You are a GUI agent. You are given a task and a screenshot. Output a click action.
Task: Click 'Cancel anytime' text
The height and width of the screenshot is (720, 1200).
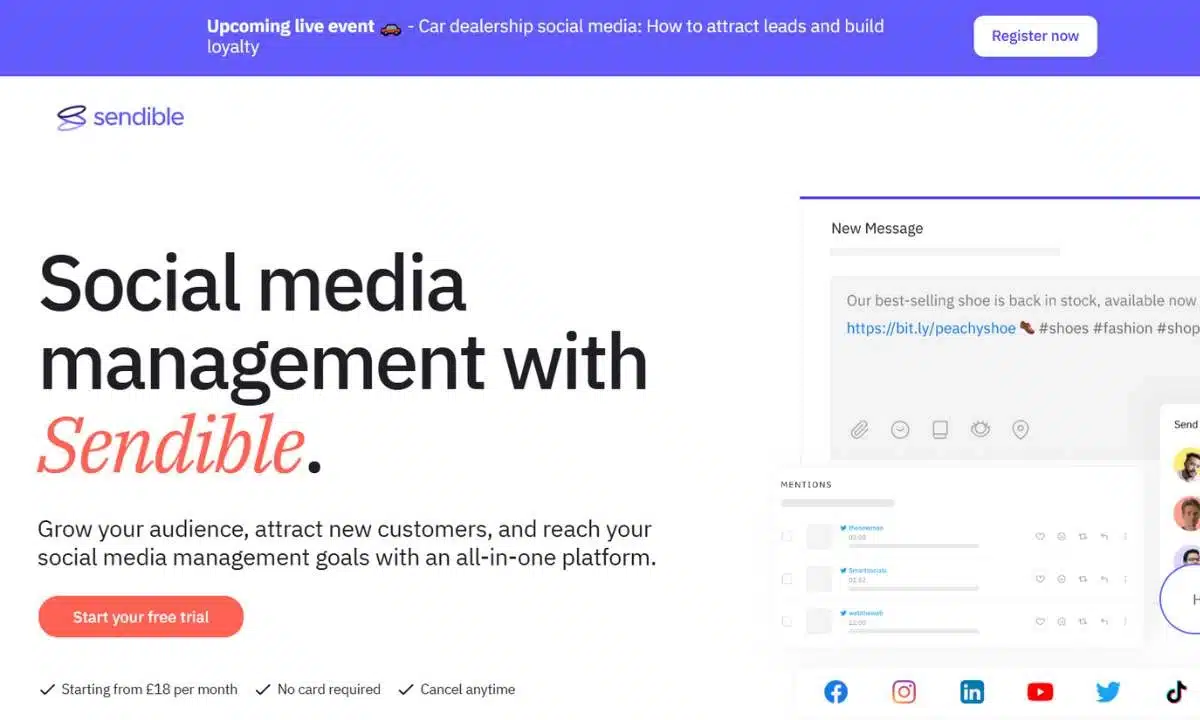pos(468,689)
